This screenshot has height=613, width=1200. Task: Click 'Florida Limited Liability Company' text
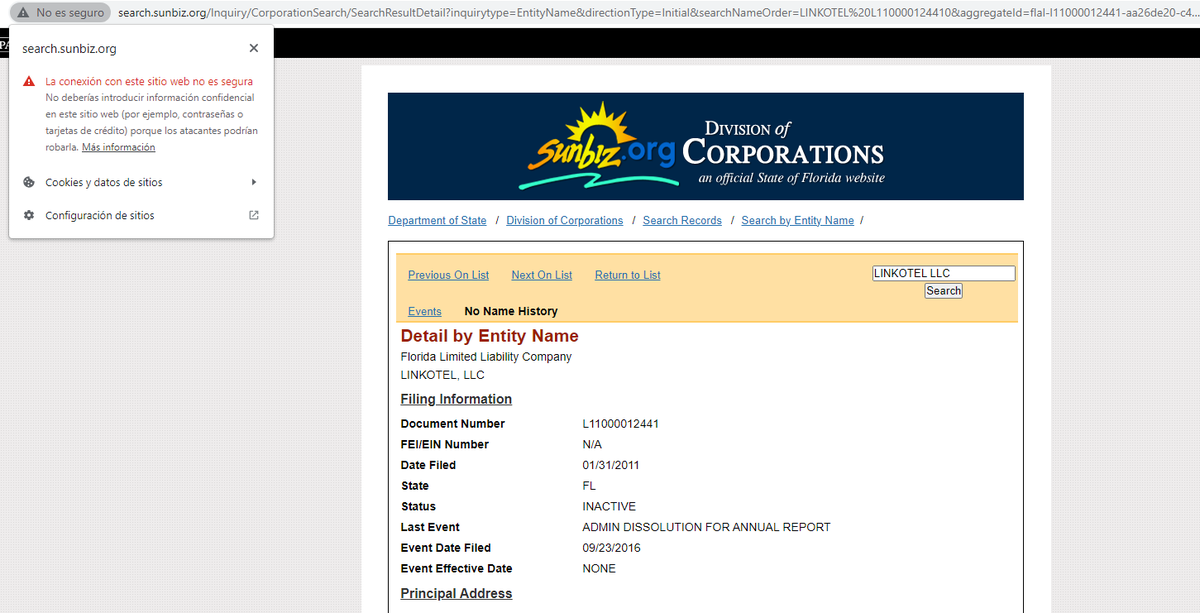coord(486,357)
